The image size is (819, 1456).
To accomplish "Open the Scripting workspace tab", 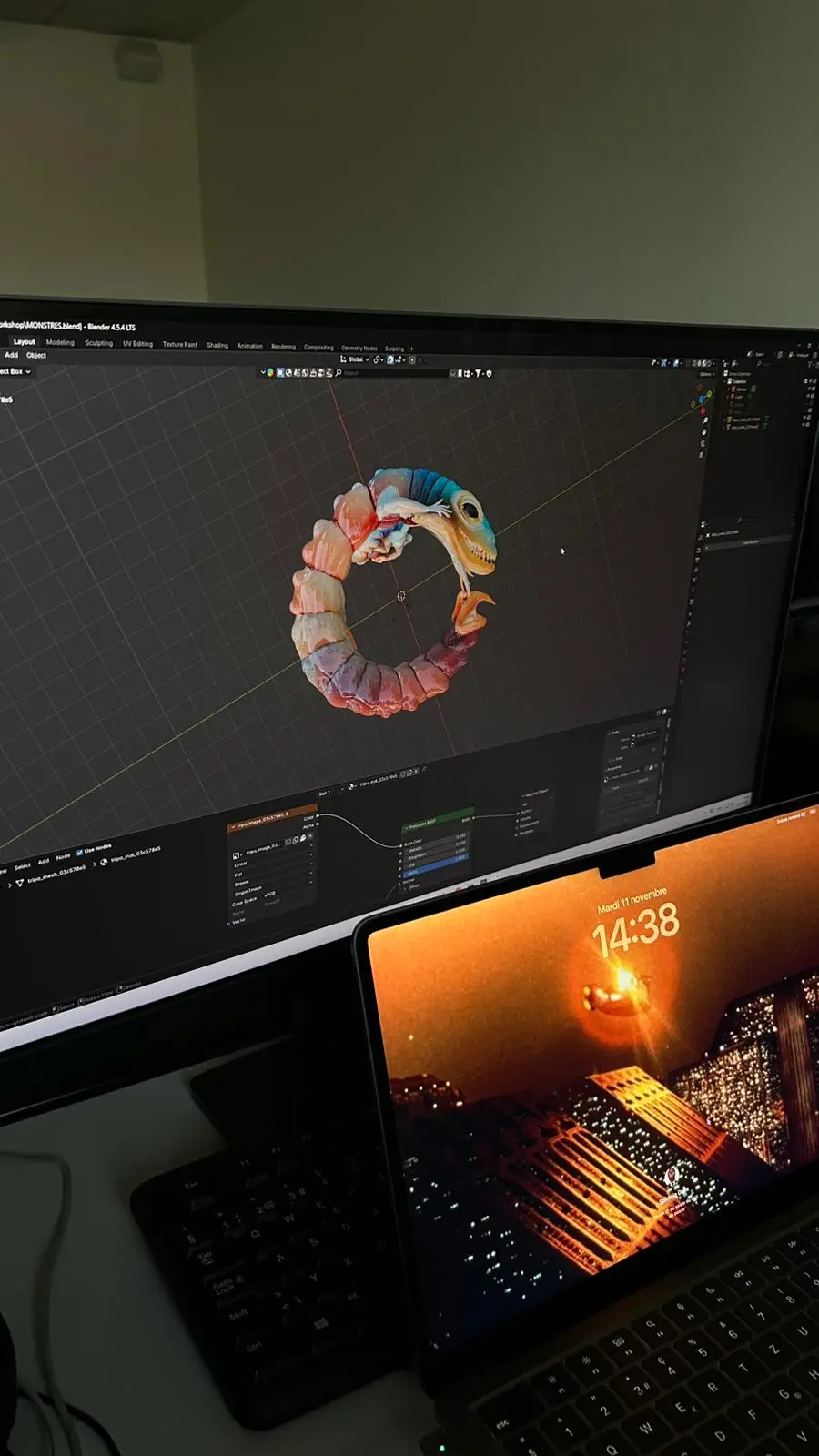I will click(394, 349).
